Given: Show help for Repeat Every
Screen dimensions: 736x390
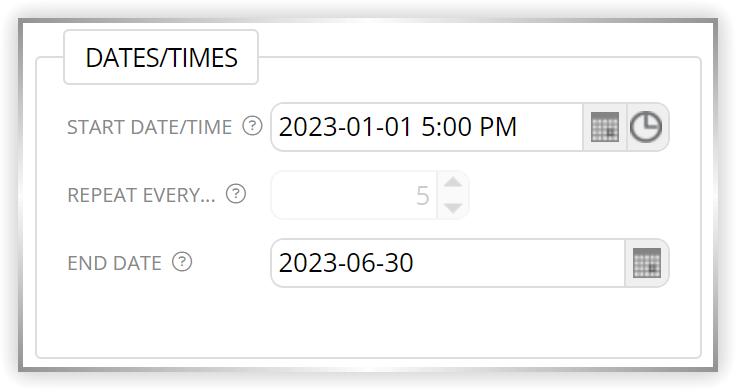Looking at the screenshot, I should pos(236,194).
